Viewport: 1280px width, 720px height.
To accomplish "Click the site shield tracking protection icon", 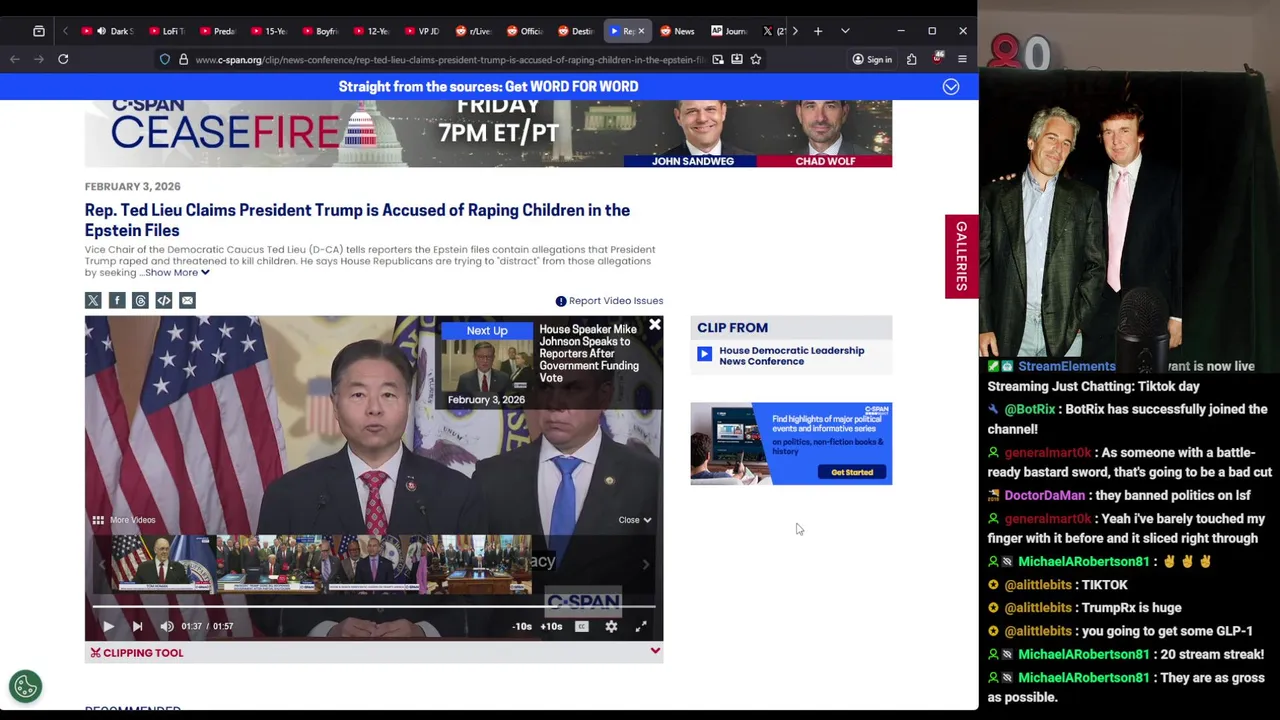I will pyautogui.click(x=165, y=59).
